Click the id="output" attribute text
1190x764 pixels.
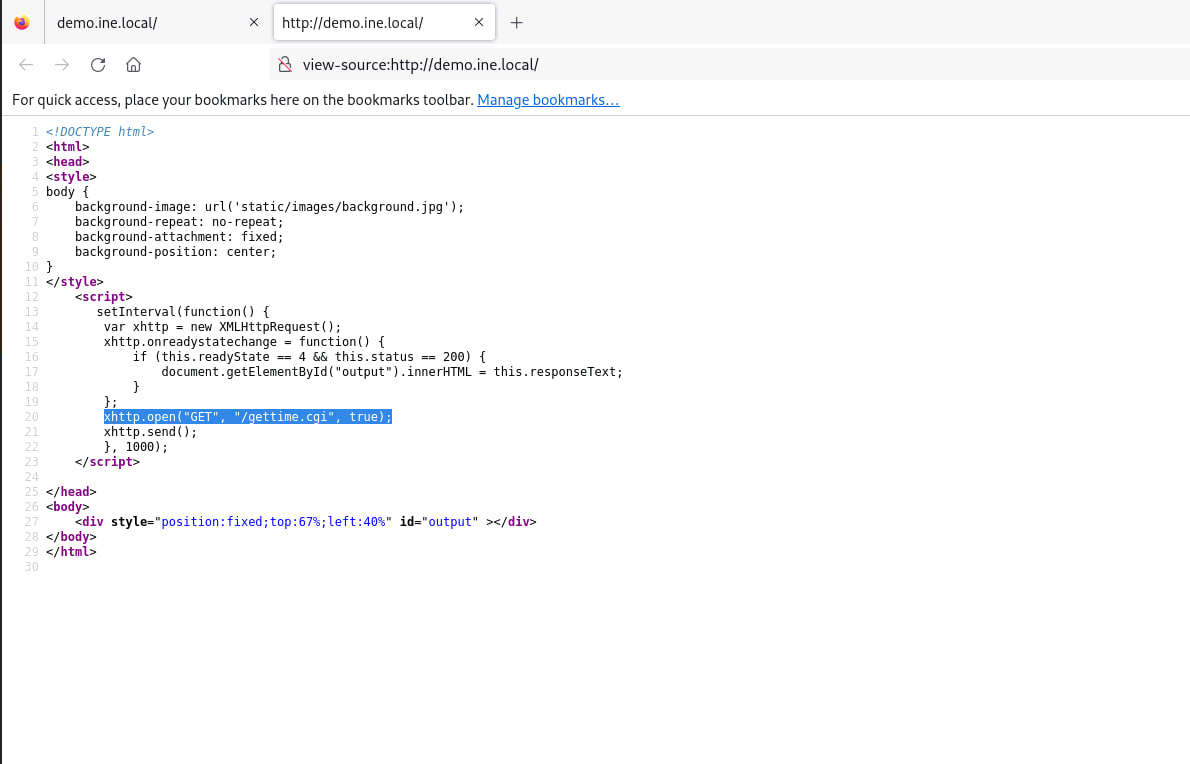point(439,522)
